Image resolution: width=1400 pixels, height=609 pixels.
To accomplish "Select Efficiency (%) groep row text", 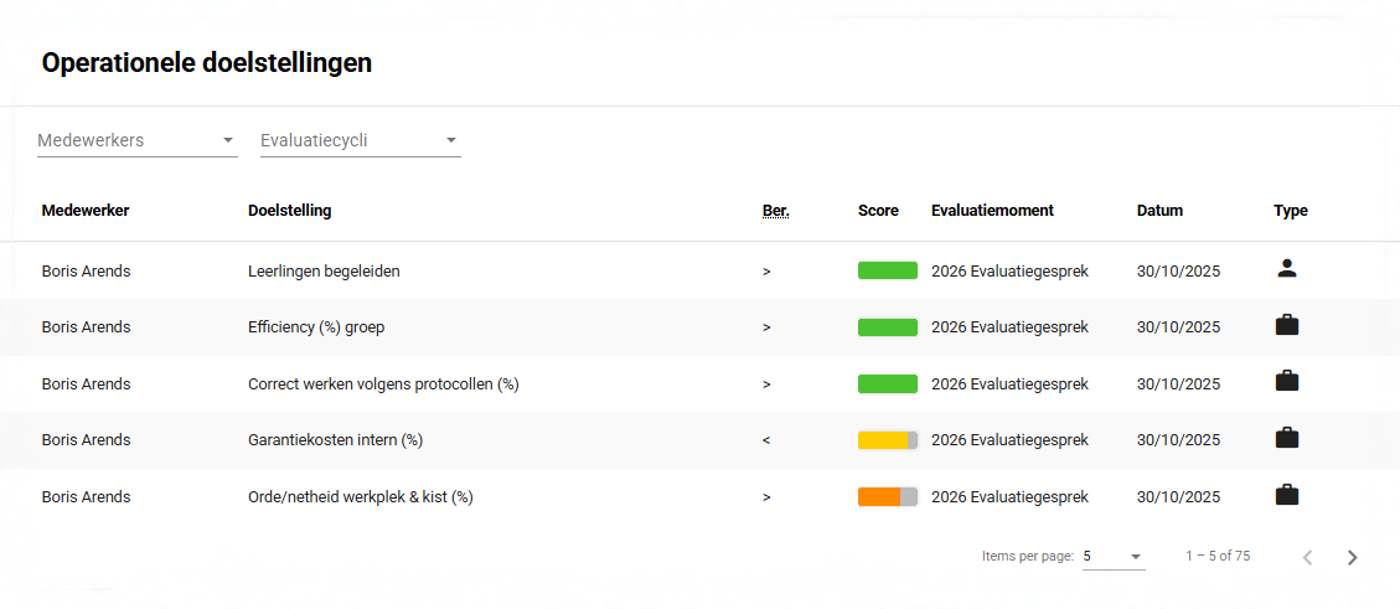I will pyautogui.click(x=316, y=327).
